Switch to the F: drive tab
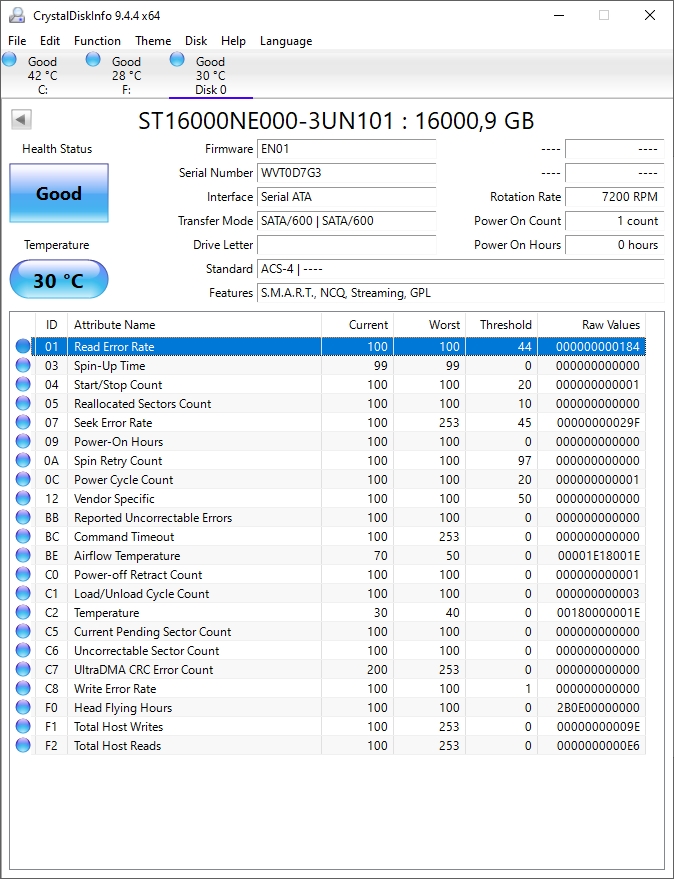This screenshot has width=674, height=879. pos(126,75)
